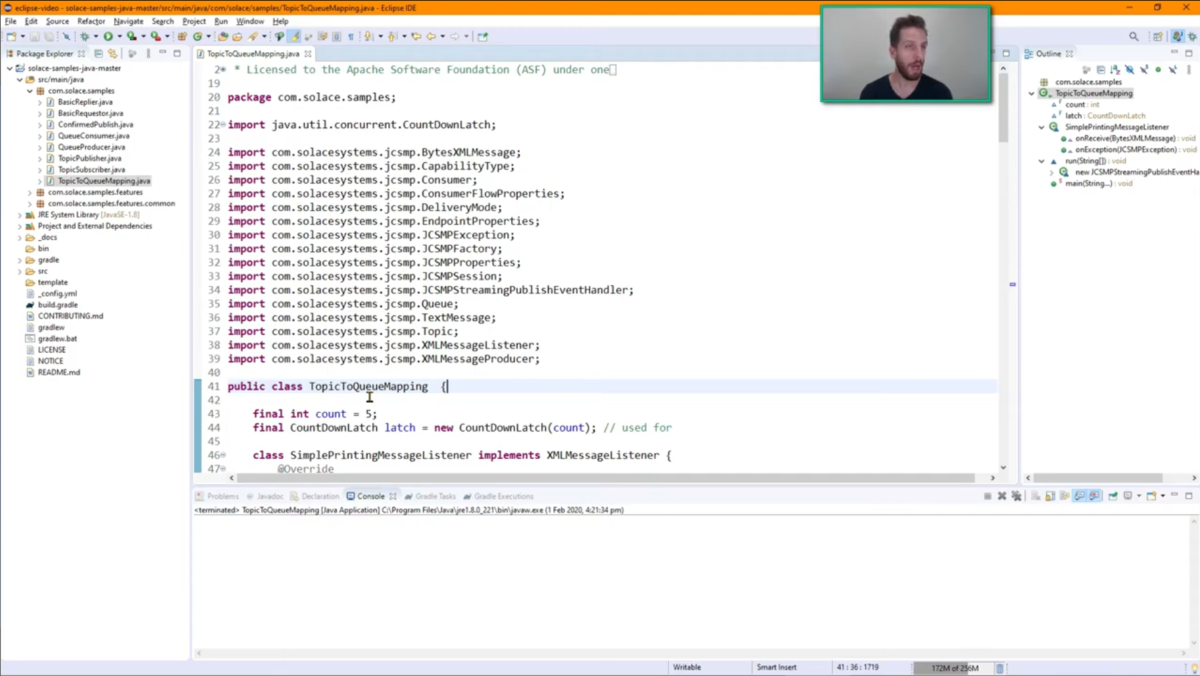
Task: Open a new Java class wizard
Action: click(x=196, y=36)
